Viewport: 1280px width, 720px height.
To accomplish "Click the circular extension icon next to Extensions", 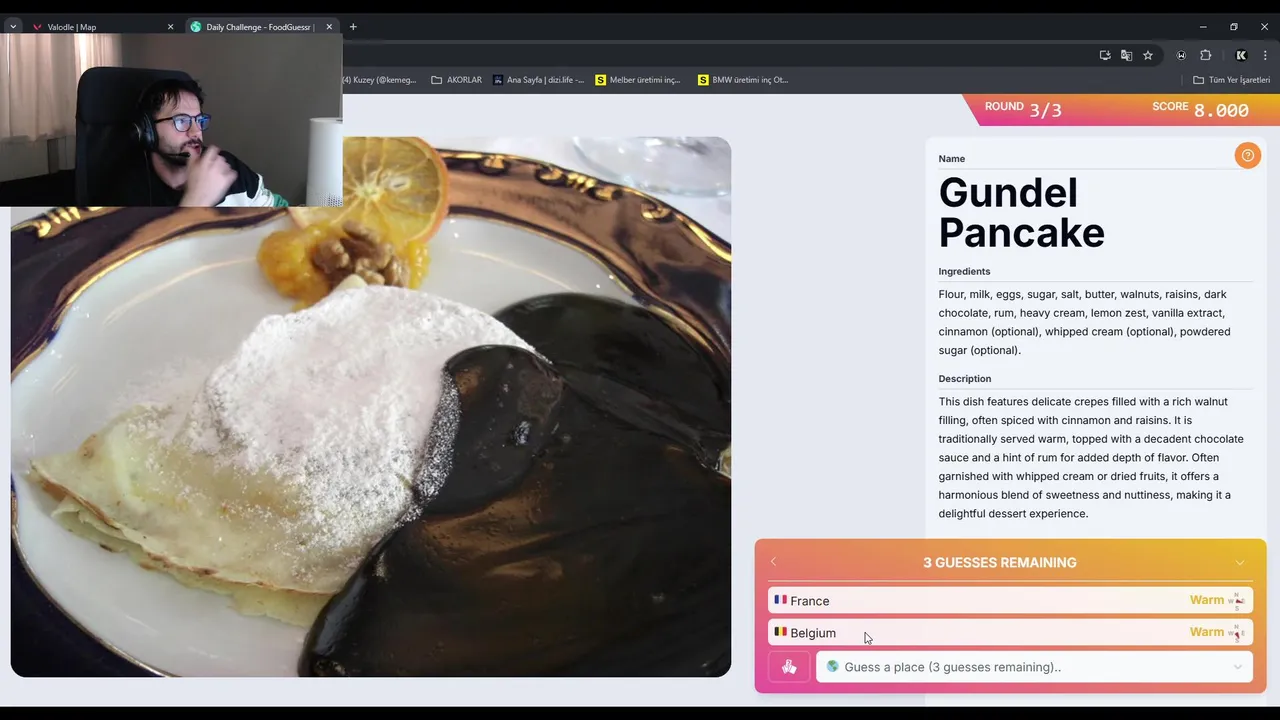I will (1181, 55).
